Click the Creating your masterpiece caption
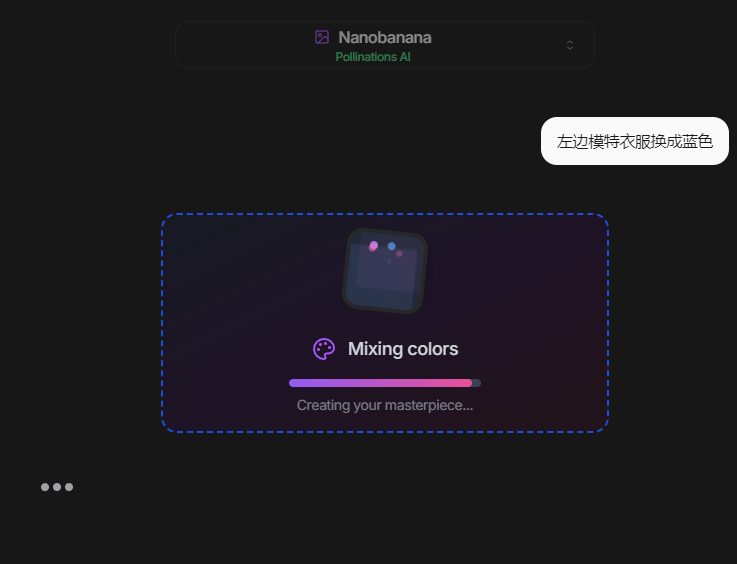The width and height of the screenshot is (737, 564). [x=385, y=405]
